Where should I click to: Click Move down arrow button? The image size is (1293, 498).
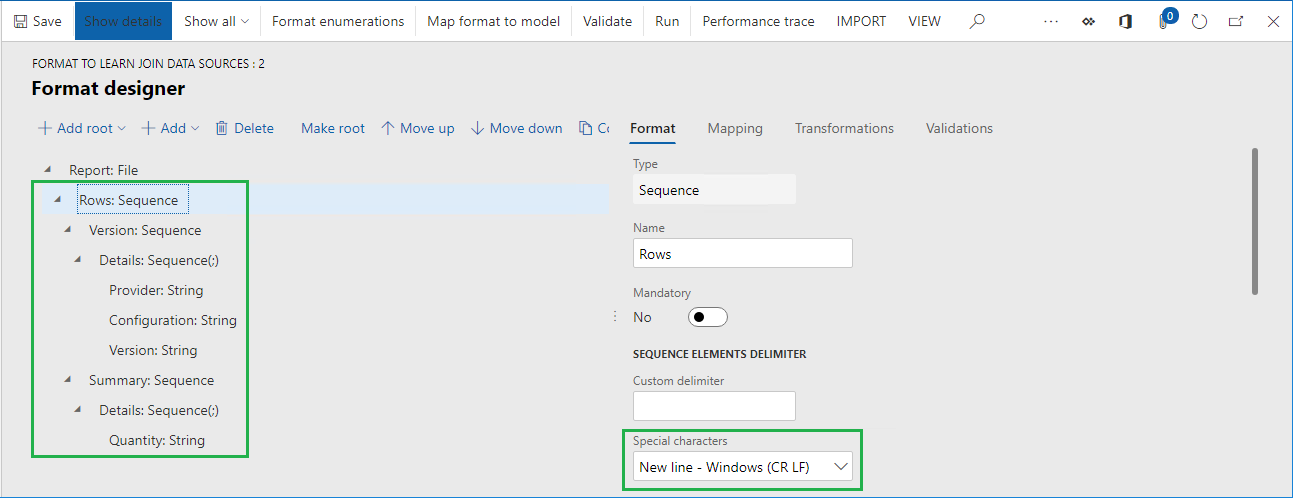[516, 128]
